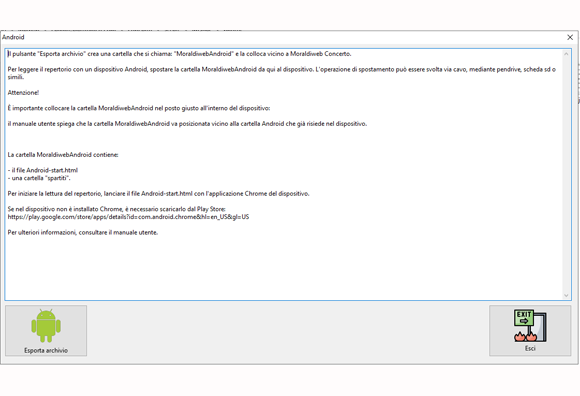This screenshot has height=396, width=580.
Task: Click the 'Attenzione!' line
Action: pos(23,93)
